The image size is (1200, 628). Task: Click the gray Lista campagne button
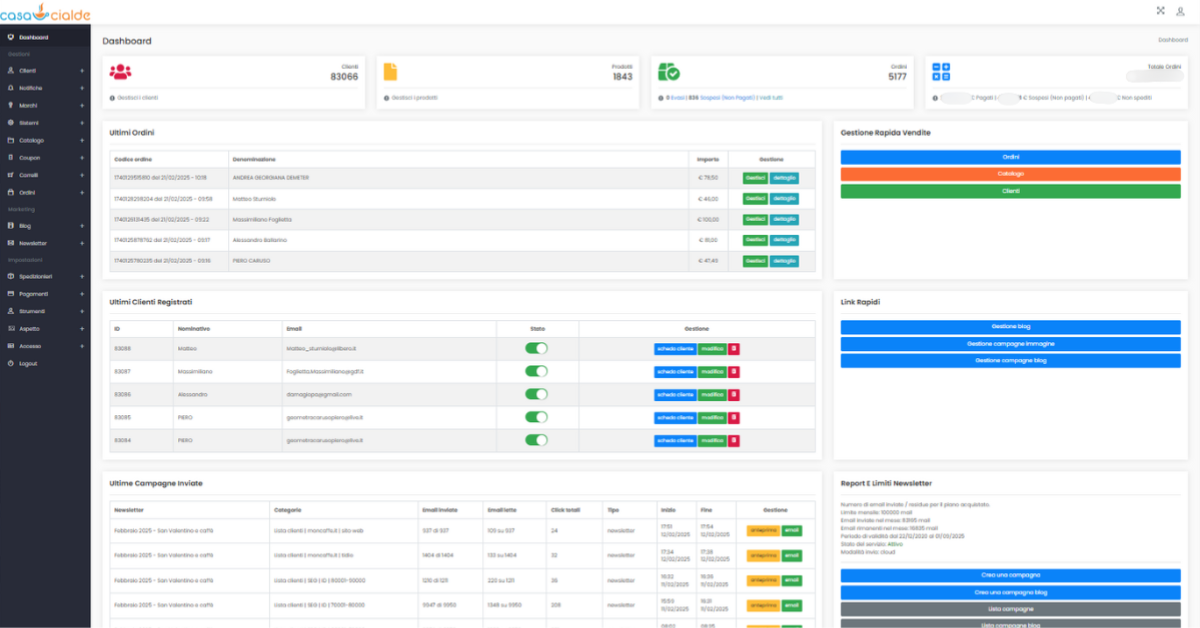(x=1010, y=609)
